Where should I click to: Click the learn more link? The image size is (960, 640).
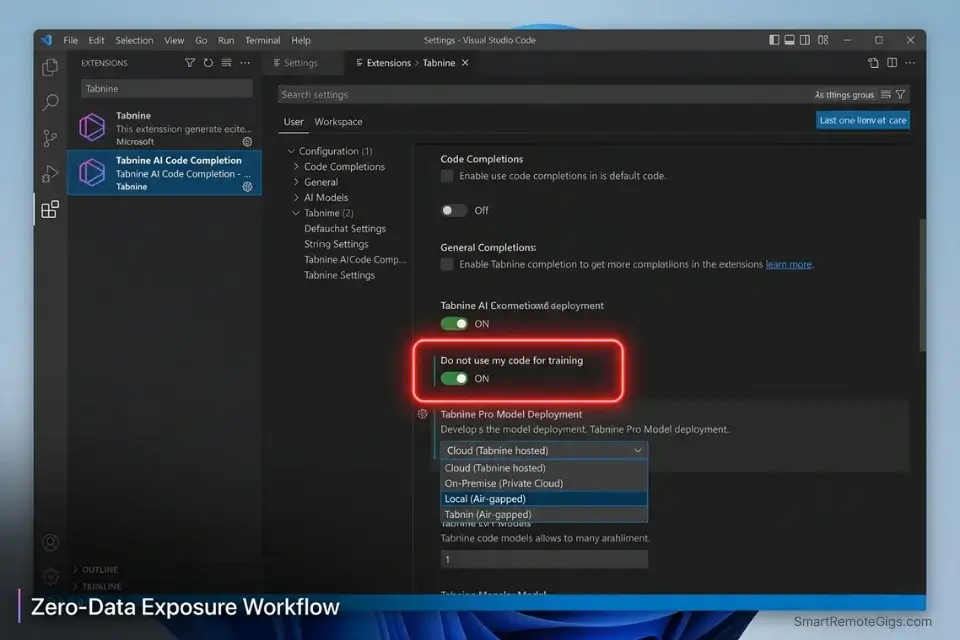tap(786, 264)
